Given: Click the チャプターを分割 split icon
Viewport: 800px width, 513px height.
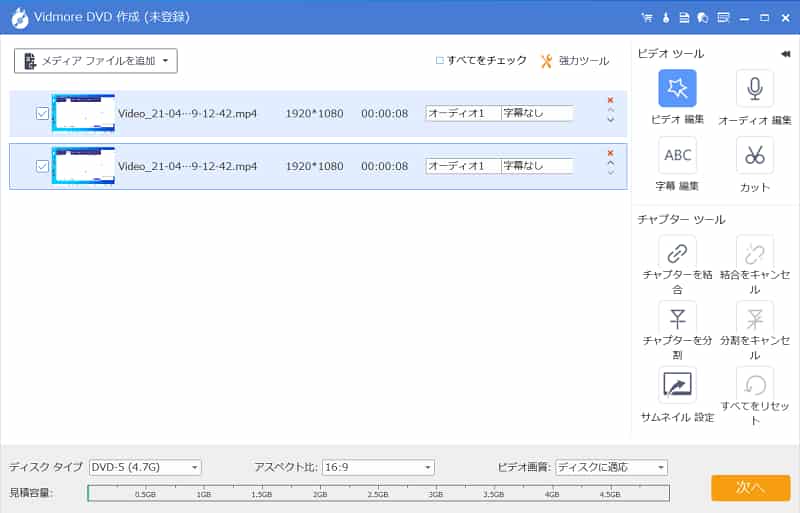Looking at the screenshot, I should point(677,319).
